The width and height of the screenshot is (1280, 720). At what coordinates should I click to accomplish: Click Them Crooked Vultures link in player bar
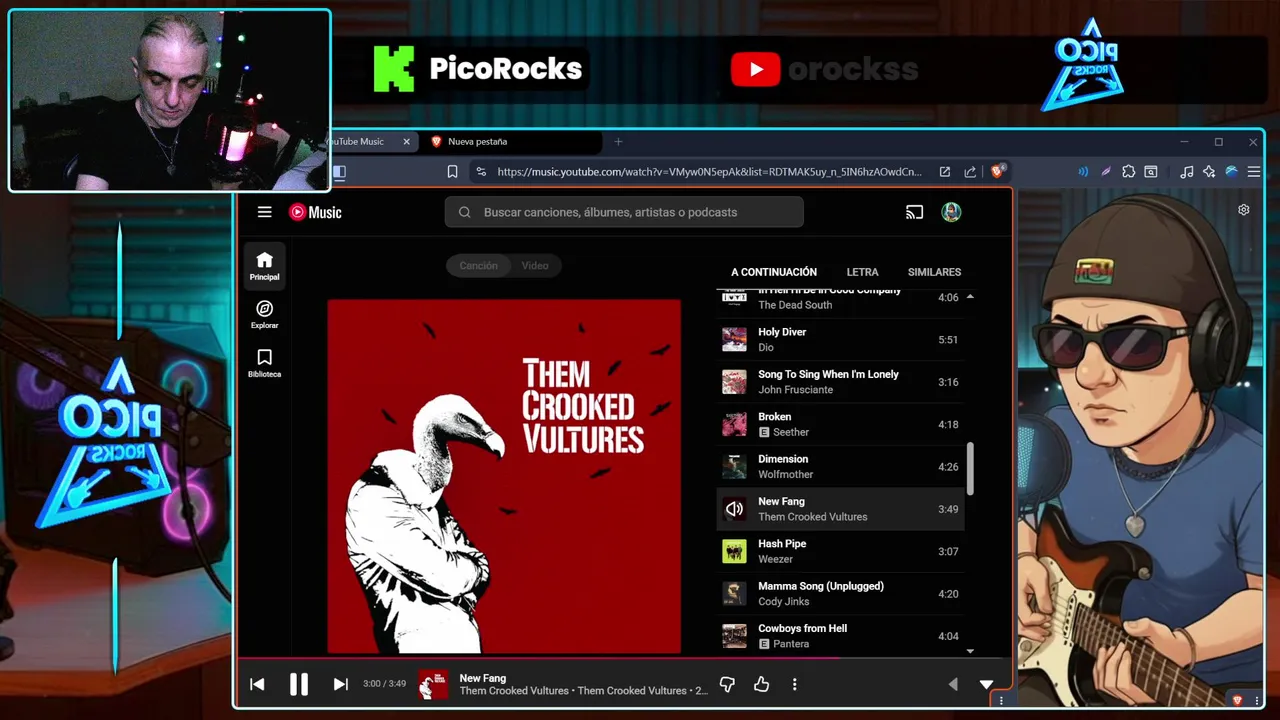(x=514, y=691)
